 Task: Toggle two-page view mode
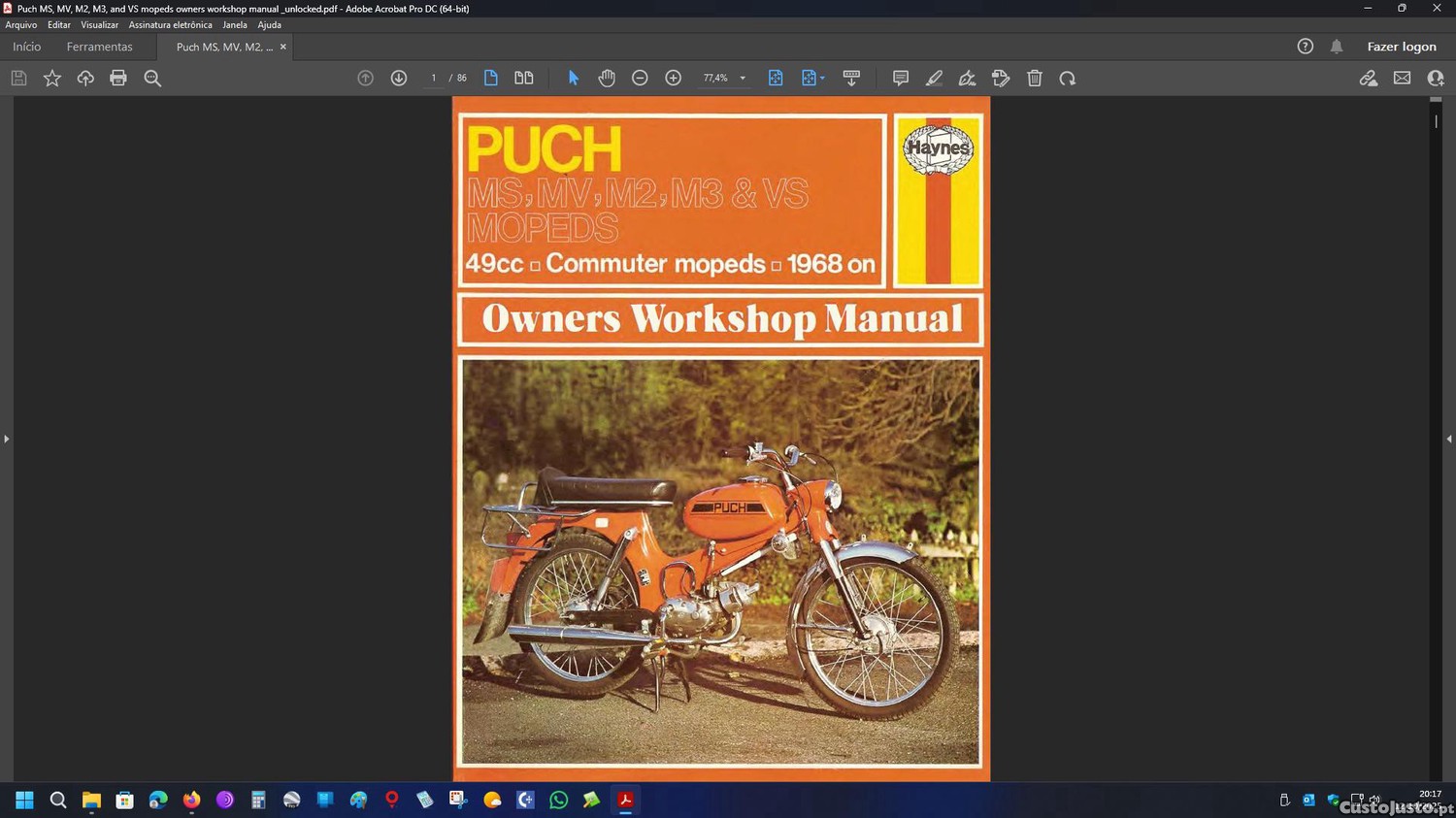524,79
